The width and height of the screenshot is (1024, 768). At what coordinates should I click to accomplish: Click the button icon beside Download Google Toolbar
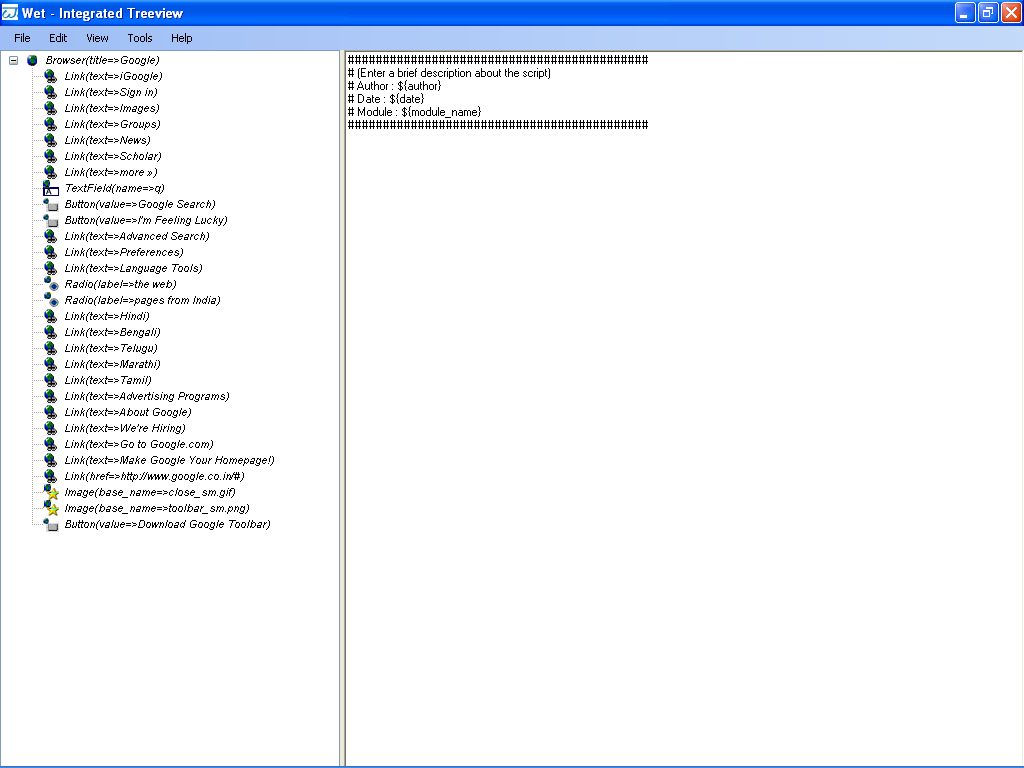50,524
